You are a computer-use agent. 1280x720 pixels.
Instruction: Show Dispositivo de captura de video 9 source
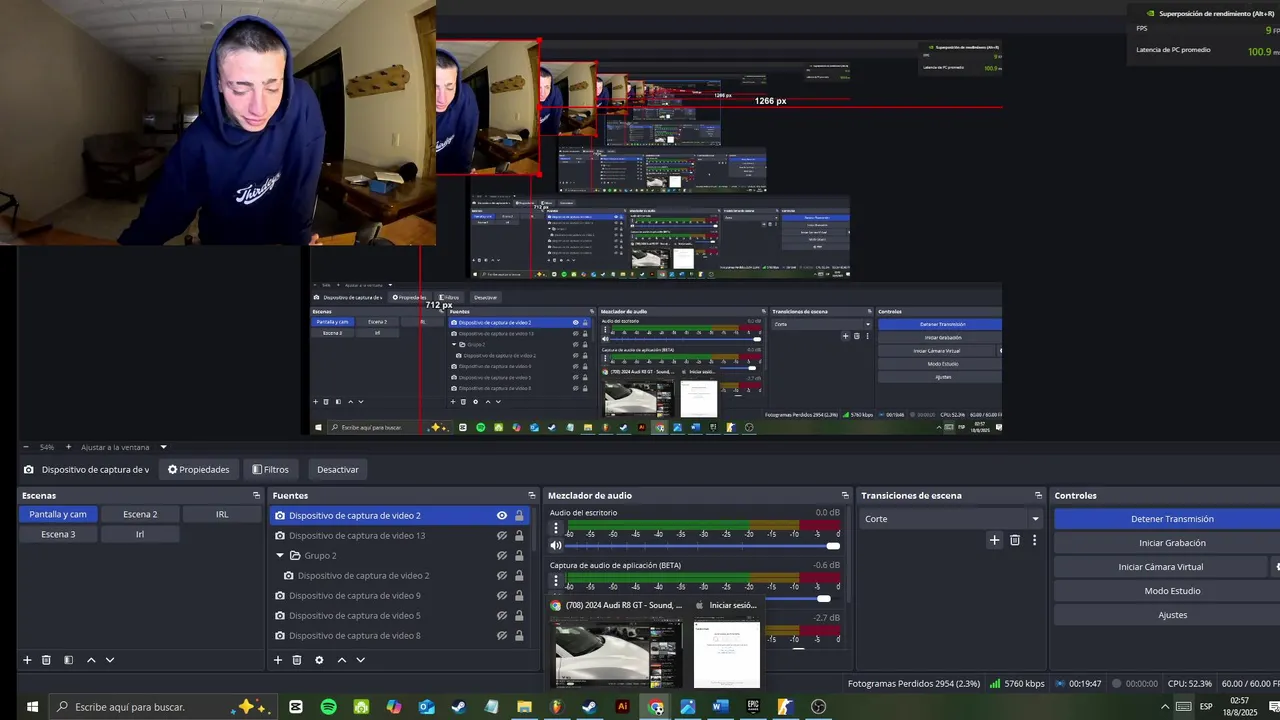pyautogui.click(x=502, y=596)
